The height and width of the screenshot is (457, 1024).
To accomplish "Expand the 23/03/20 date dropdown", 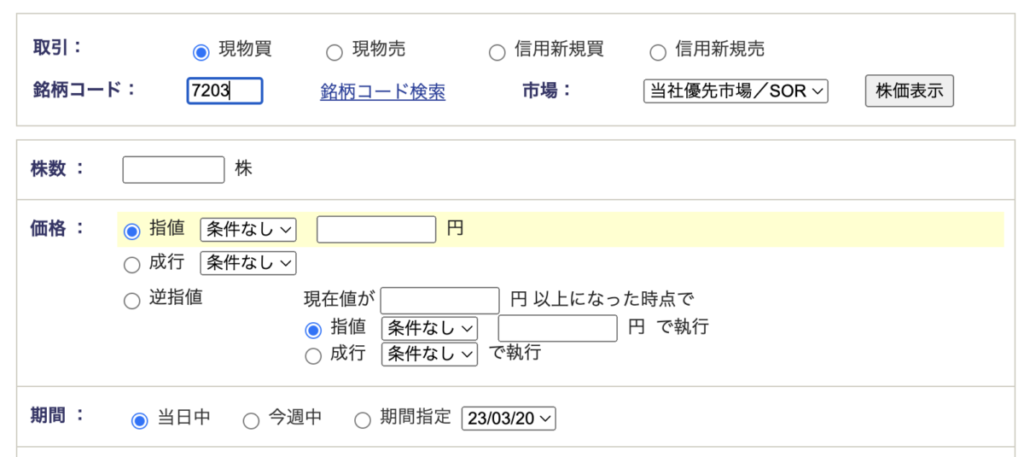I will [509, 418].
